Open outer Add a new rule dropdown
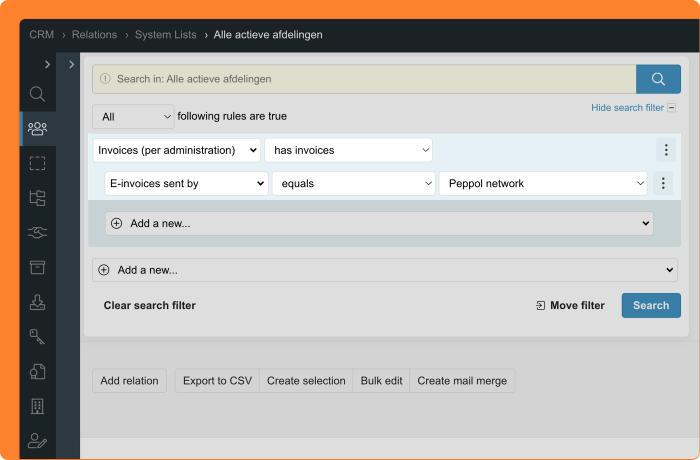This screenshot has height=460, width=700. [385, 270]
